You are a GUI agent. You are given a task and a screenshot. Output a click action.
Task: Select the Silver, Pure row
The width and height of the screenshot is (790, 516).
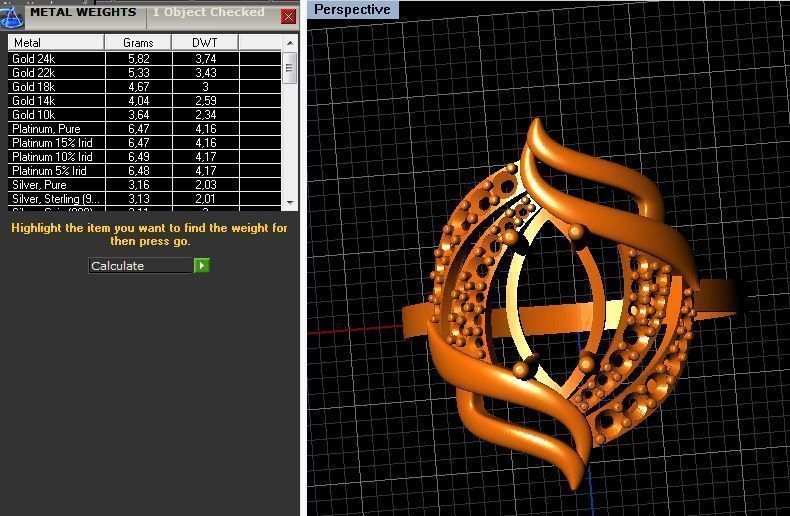(x=145, y=185)
